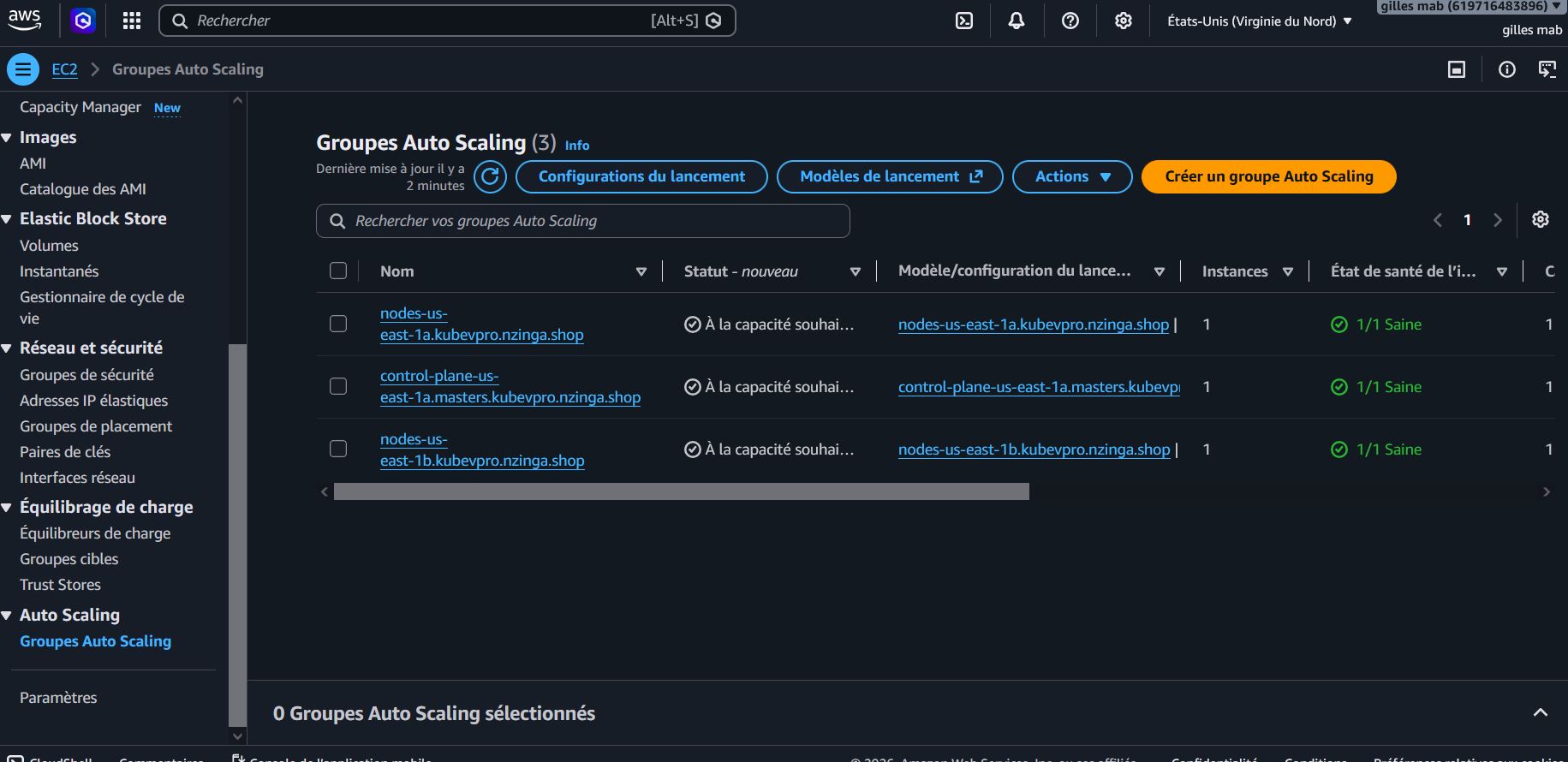Go to Volumes in sidebar
This screenshot has height=762, width=1568.
pos(49,245)
